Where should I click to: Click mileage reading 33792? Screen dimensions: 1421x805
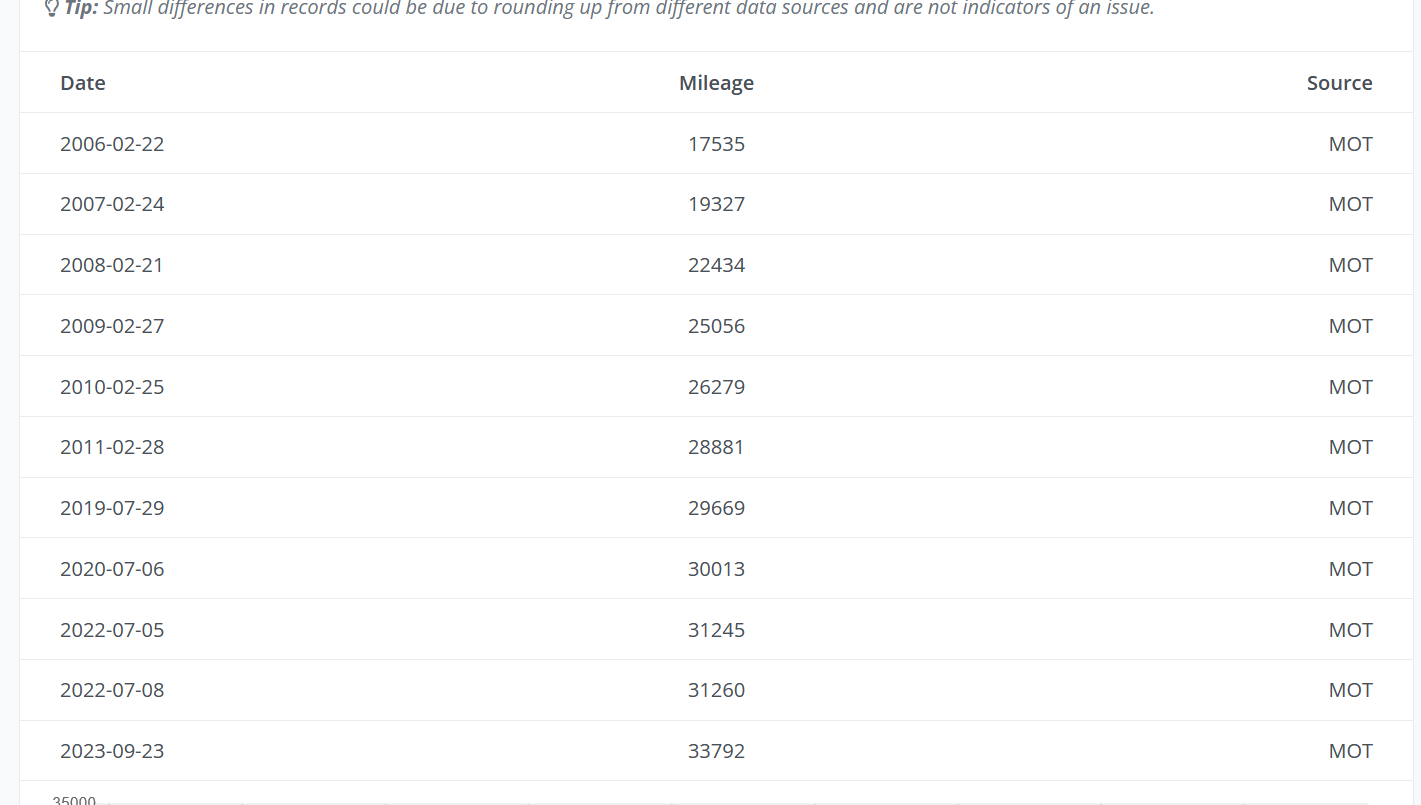point(716,751)
